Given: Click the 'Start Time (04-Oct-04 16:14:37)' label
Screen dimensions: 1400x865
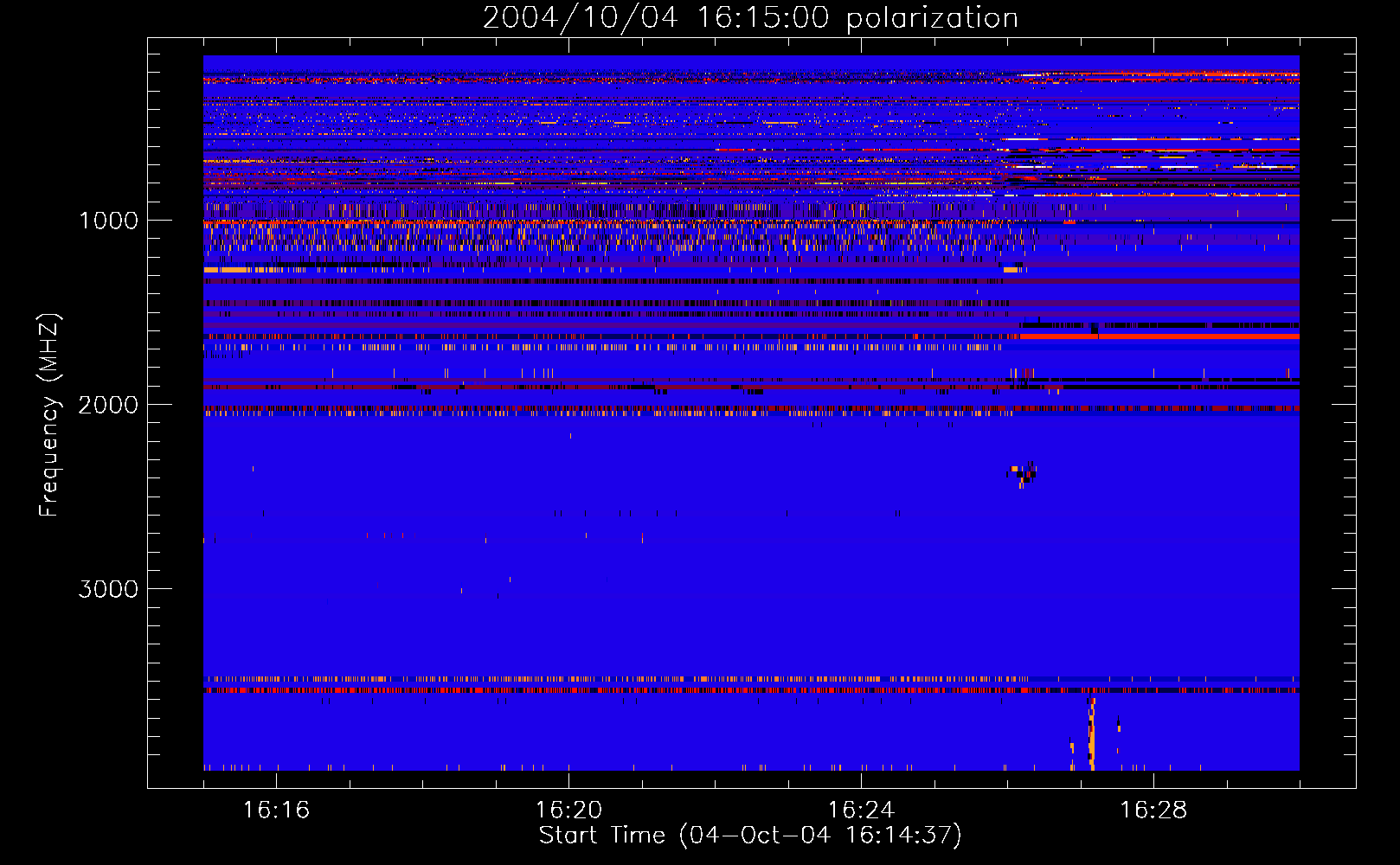Looking at the screenshot, I should pos(750,836).
